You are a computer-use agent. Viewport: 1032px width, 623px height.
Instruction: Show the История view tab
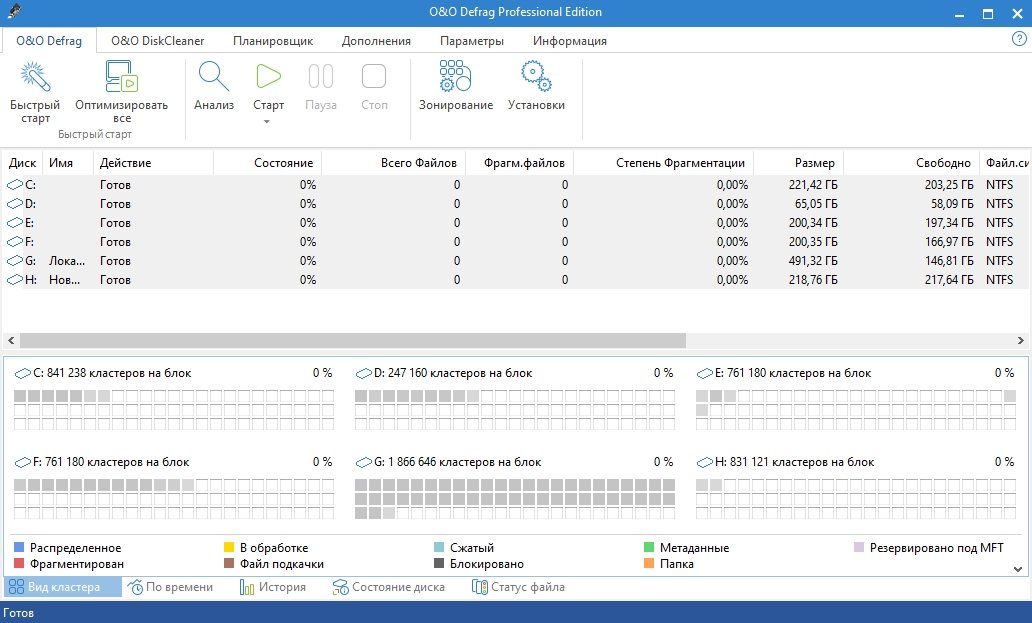coord(273,587)
